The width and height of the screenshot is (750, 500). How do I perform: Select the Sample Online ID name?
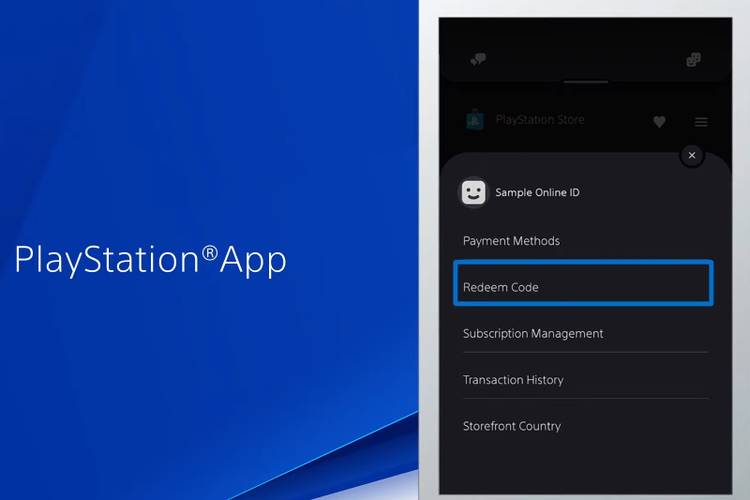[x=537, y=193]
